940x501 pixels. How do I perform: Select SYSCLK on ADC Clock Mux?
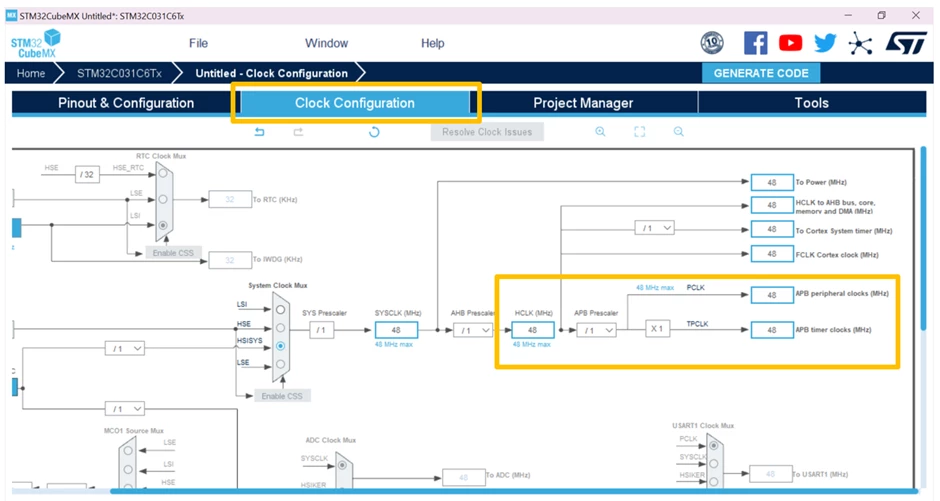(342, 465)
